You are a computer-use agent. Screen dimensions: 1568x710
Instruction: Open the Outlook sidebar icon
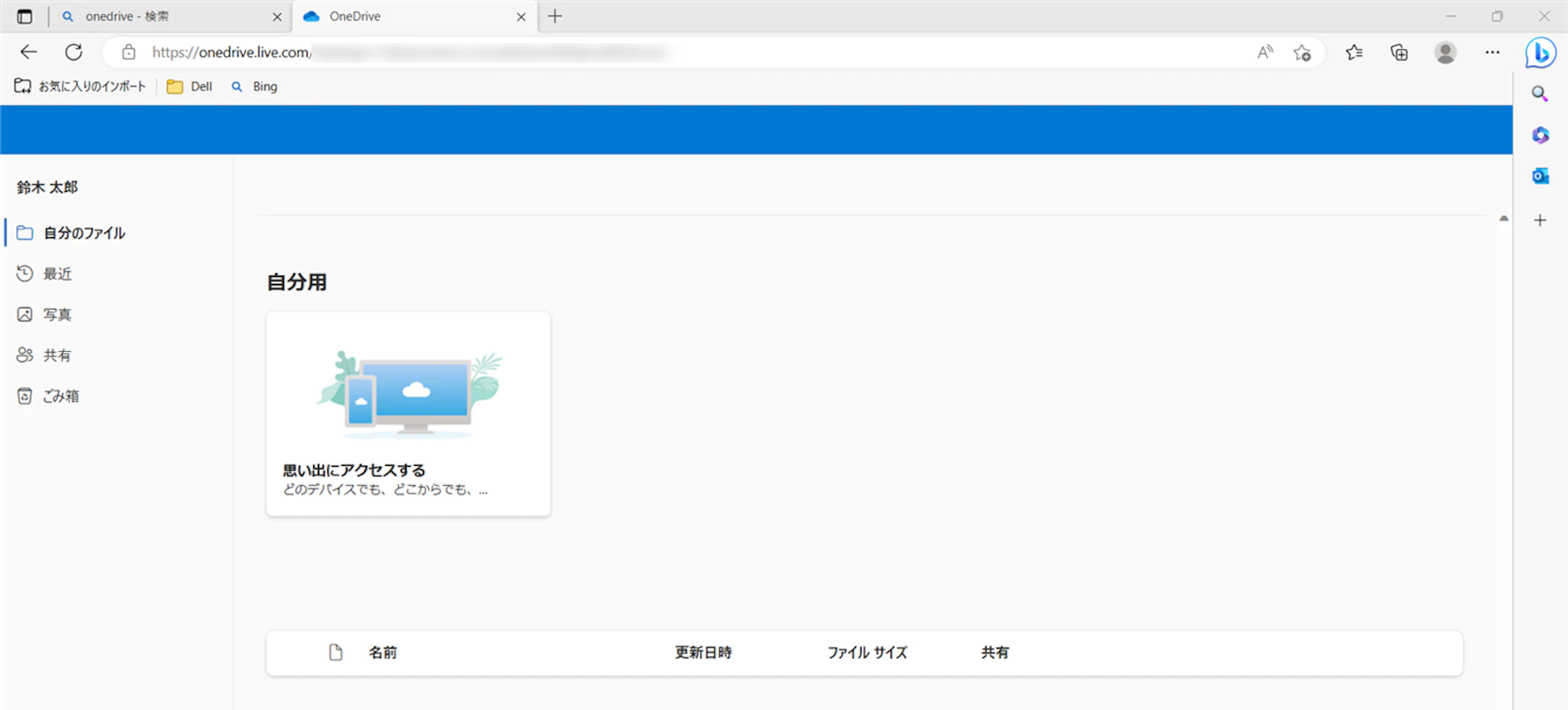(x=1540, y=176)
